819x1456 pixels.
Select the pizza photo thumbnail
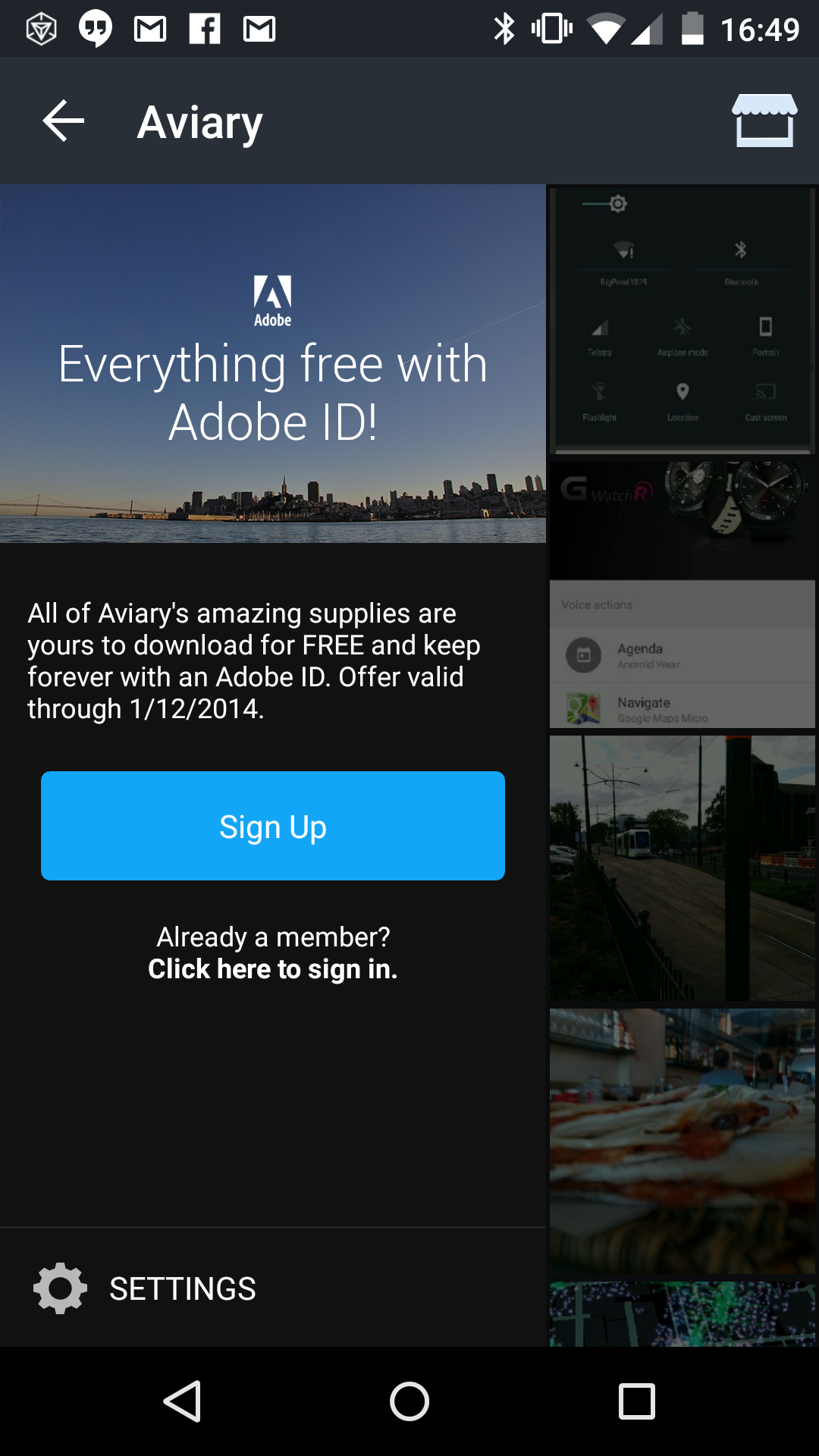point(682,1141)
